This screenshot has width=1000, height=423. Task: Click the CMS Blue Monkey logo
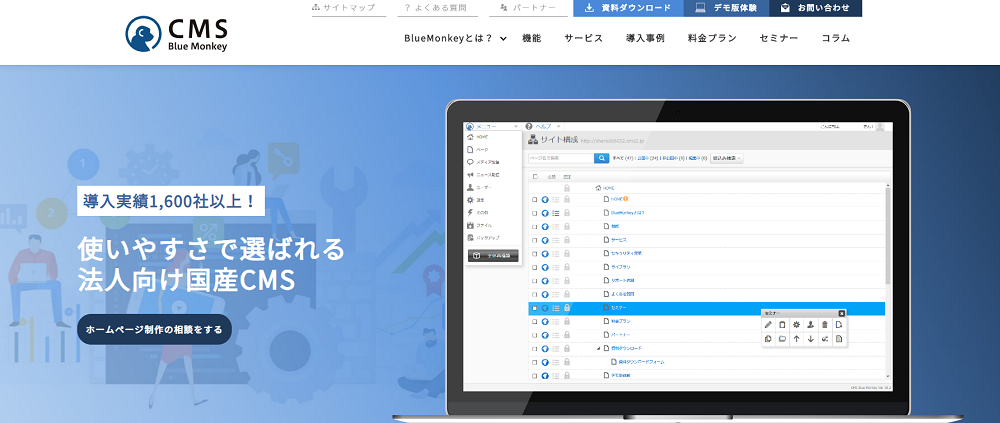click(176, 33)
